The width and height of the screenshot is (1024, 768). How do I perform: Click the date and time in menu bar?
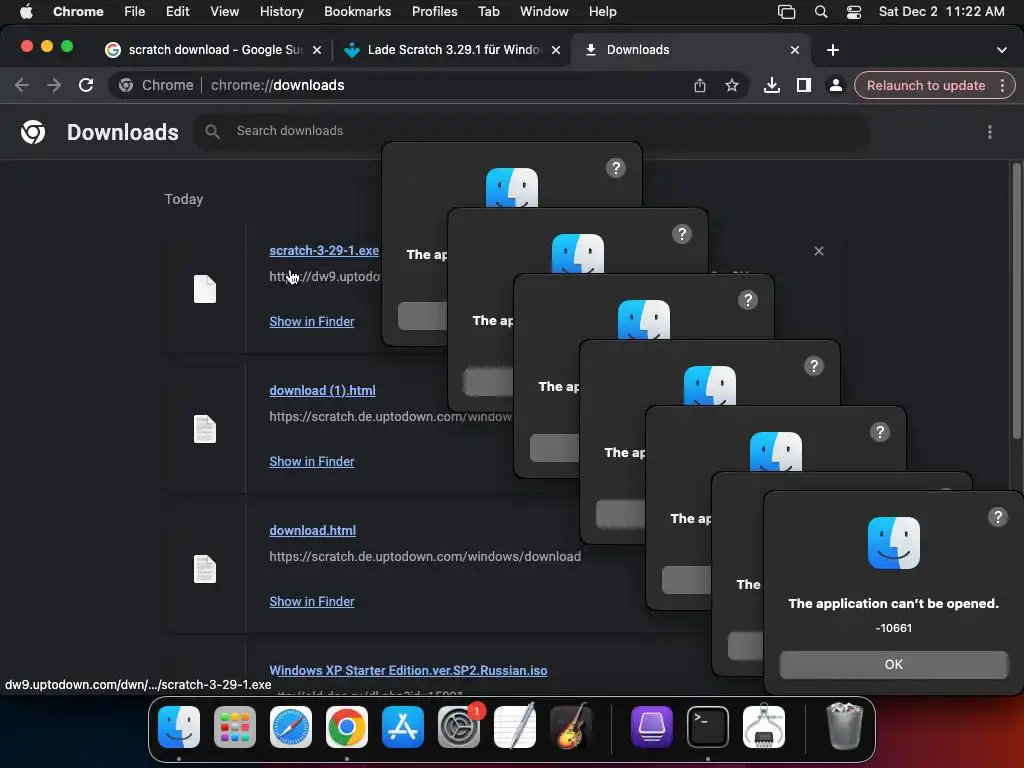[941, 12]
